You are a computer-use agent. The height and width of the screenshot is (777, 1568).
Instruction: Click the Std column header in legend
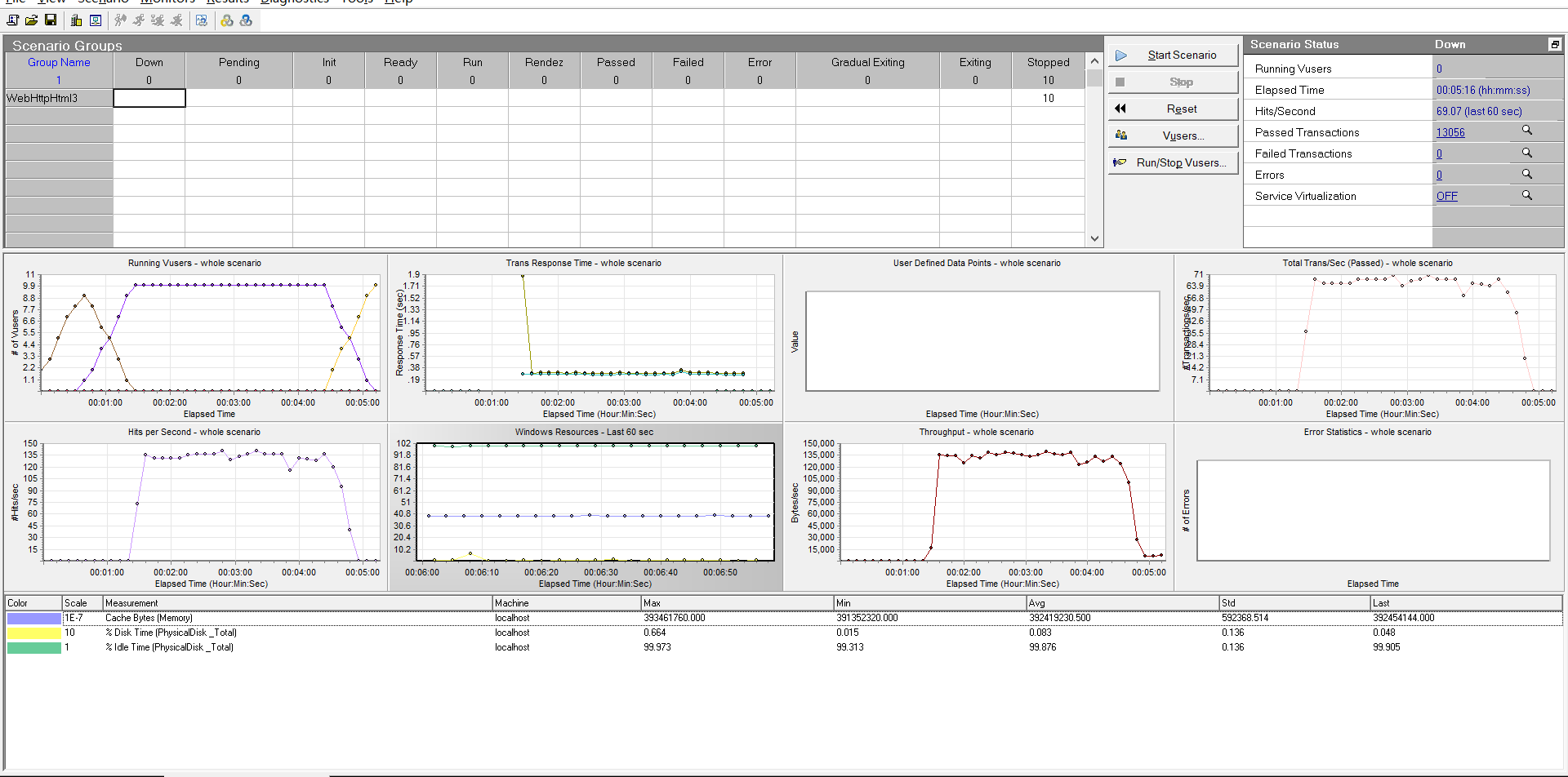point(1294,603)
